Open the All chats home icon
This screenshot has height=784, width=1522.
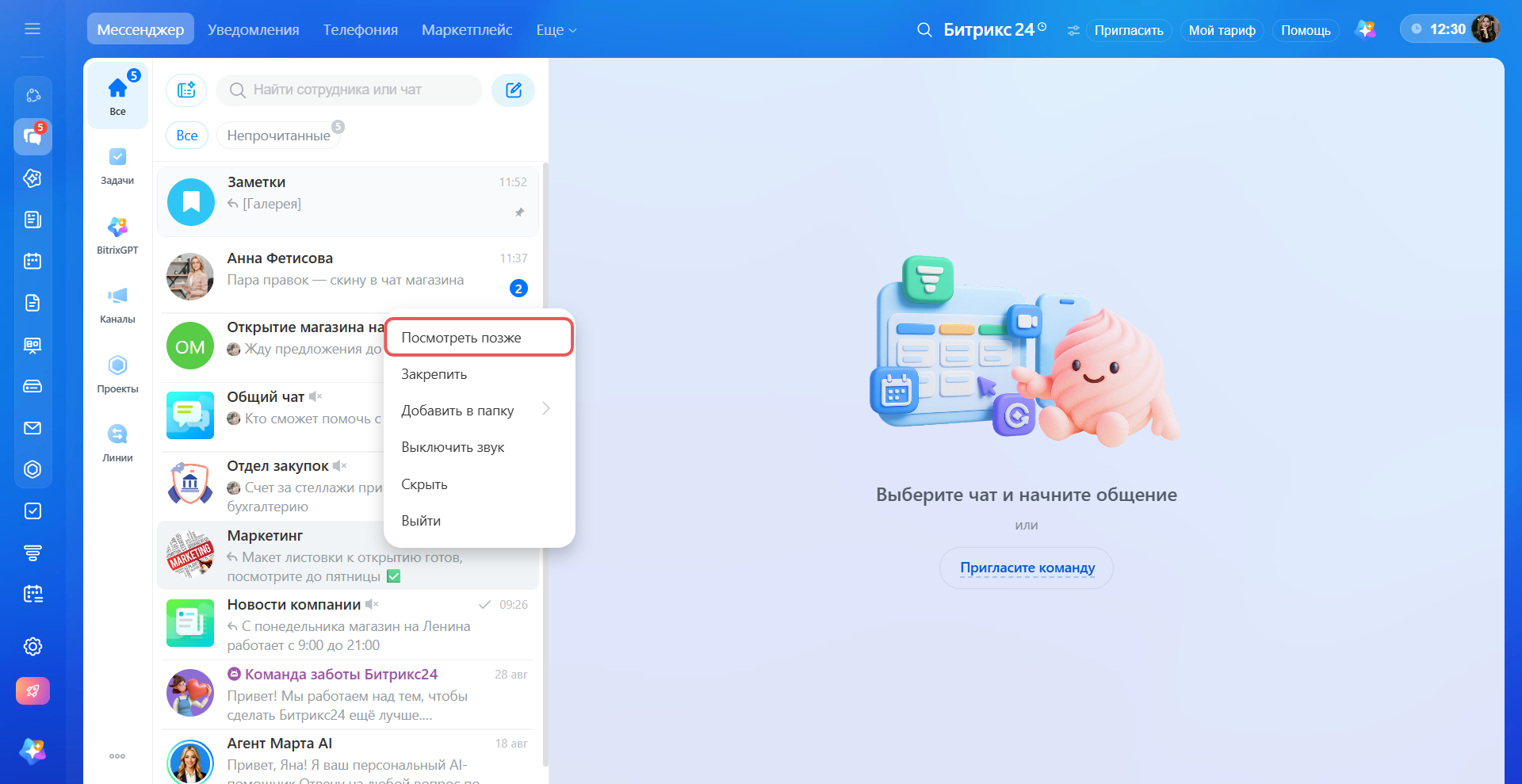(117, 94)
